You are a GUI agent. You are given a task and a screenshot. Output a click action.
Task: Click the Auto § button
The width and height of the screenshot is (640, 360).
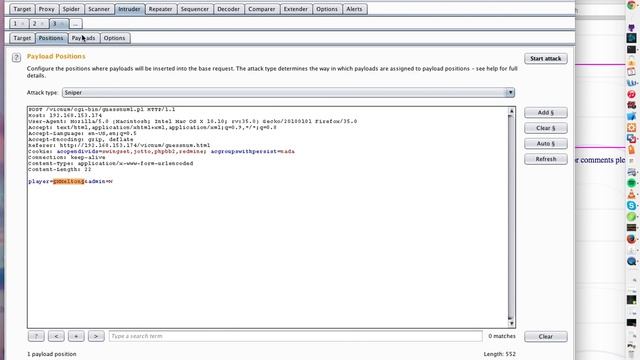[546, 143]
